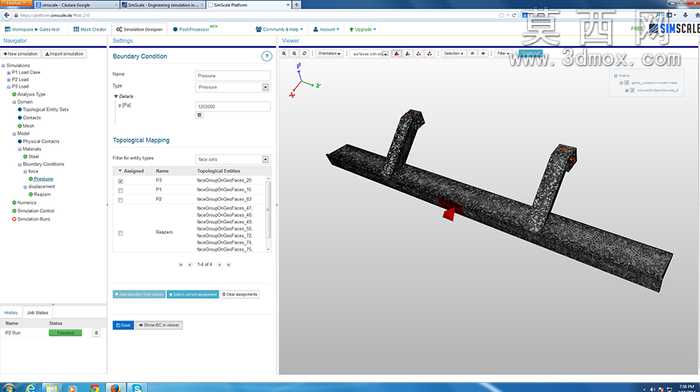Click the Upgrade menu link
This screenshot has height=392, width=700.
click(362, 29)
